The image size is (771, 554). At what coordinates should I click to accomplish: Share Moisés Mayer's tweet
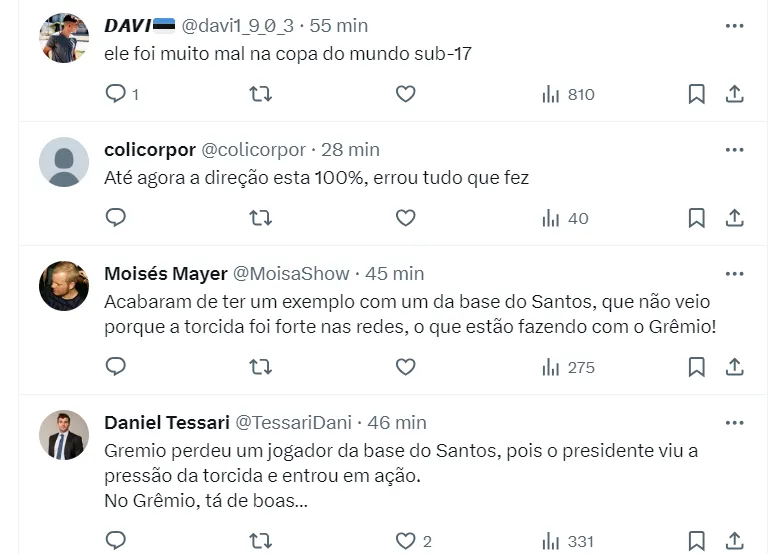pos(734,367)
